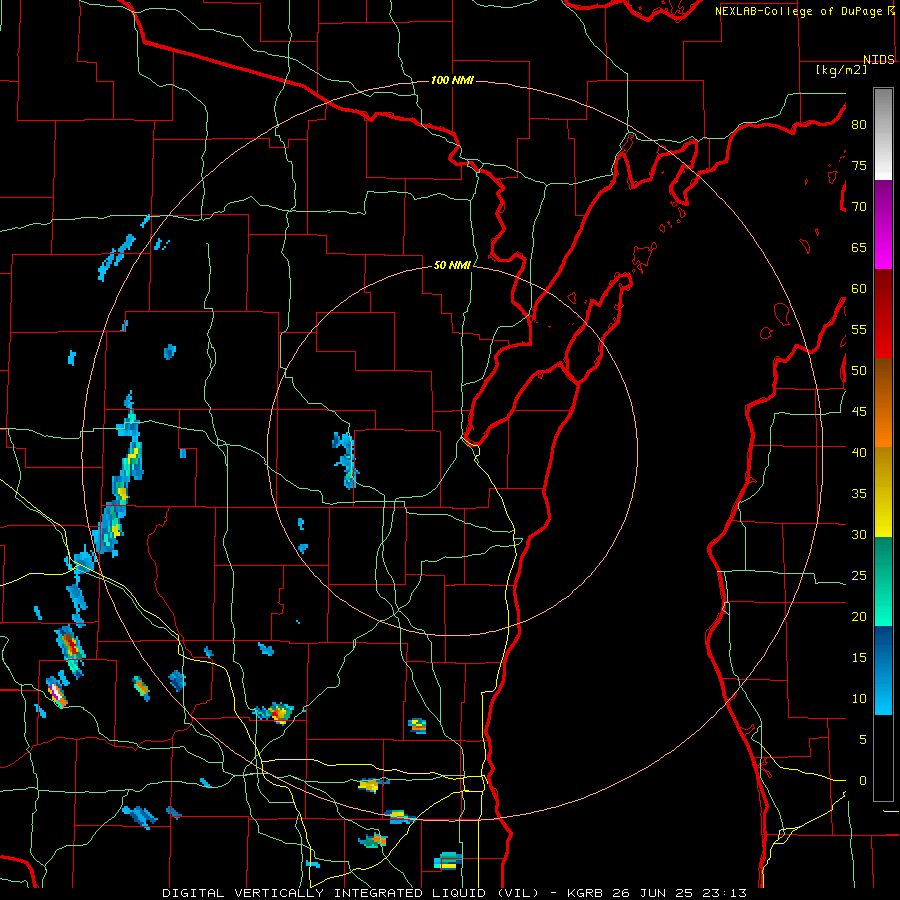Click the 25 value on color scale

tap(859, 576)
